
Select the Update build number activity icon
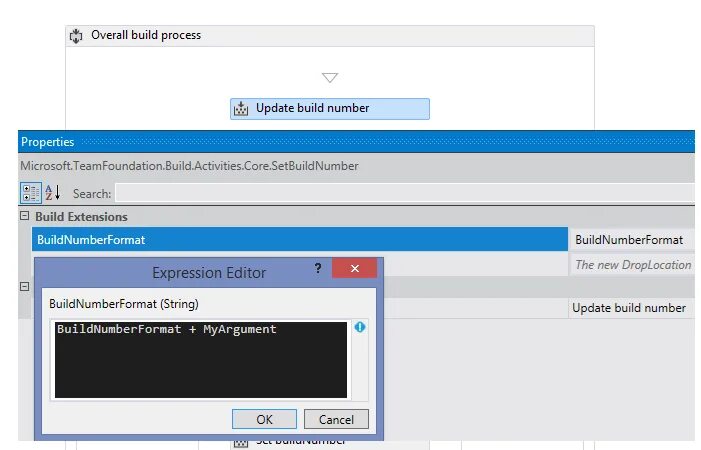241,109
